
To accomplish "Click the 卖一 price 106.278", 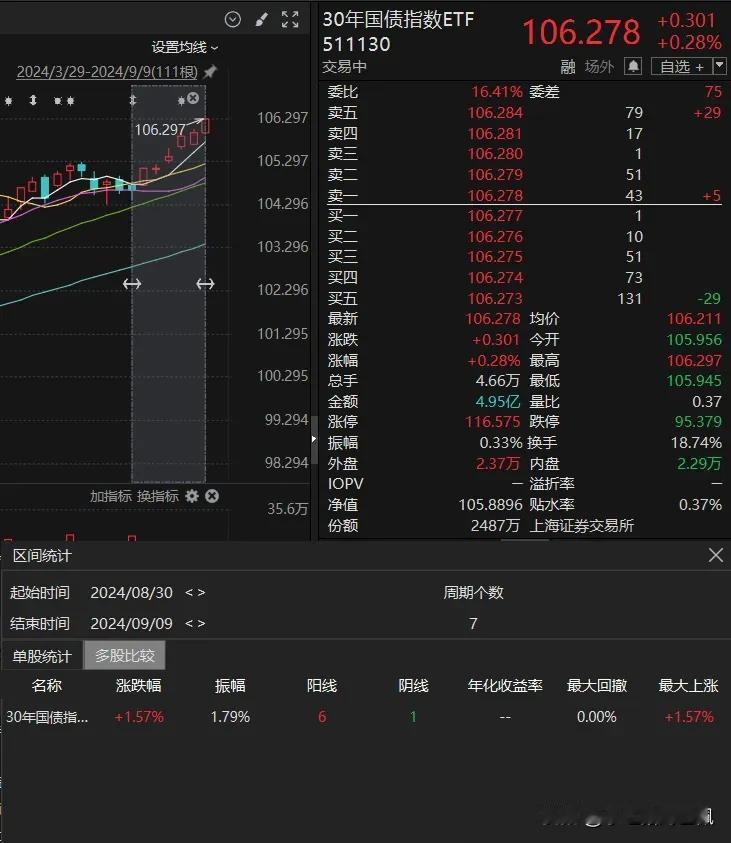I will 495,195.
